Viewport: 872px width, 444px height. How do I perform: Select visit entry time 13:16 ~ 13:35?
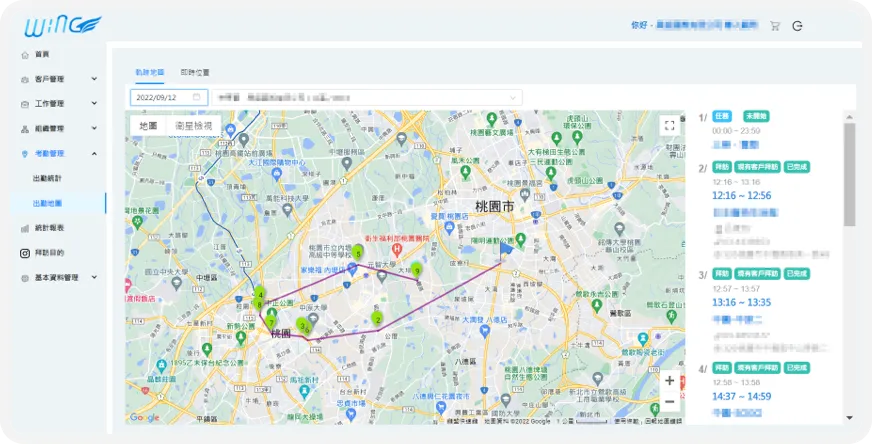(742, 303)
